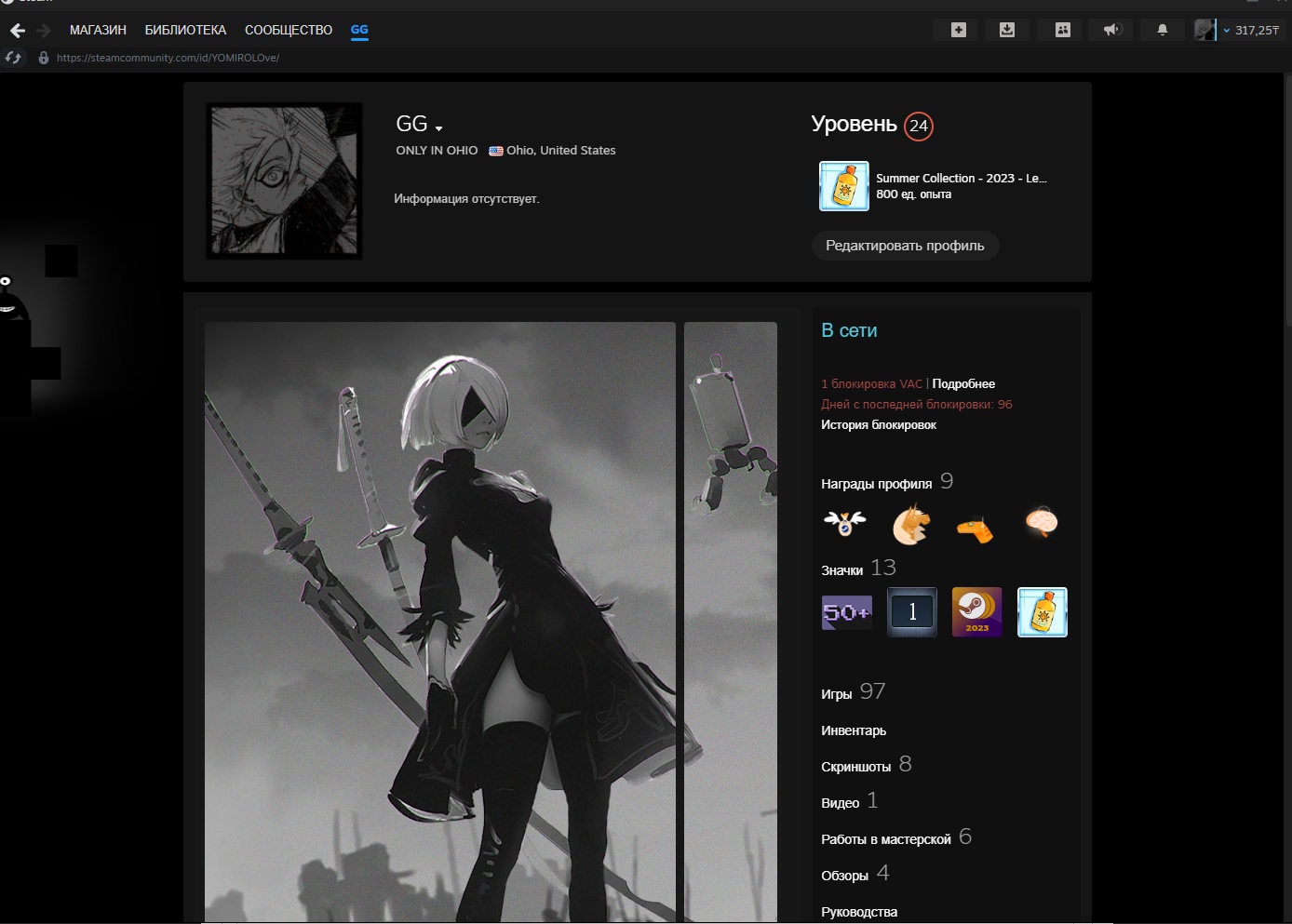Open the downloads icon in top bar
This screenshot has width=1292, height=924.
pyautogui.click(x=1007, y=30)
